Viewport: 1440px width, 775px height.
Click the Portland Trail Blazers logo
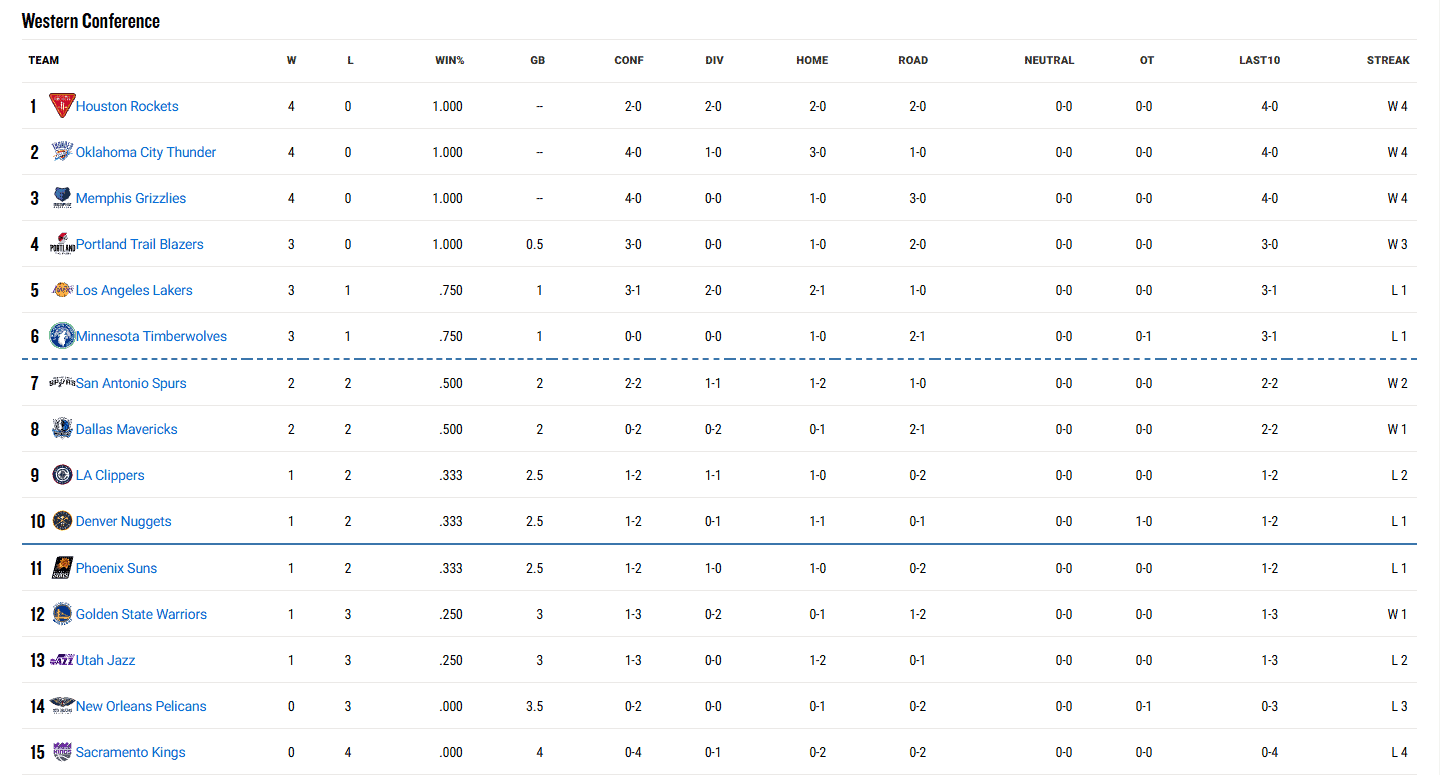point(62,244)
